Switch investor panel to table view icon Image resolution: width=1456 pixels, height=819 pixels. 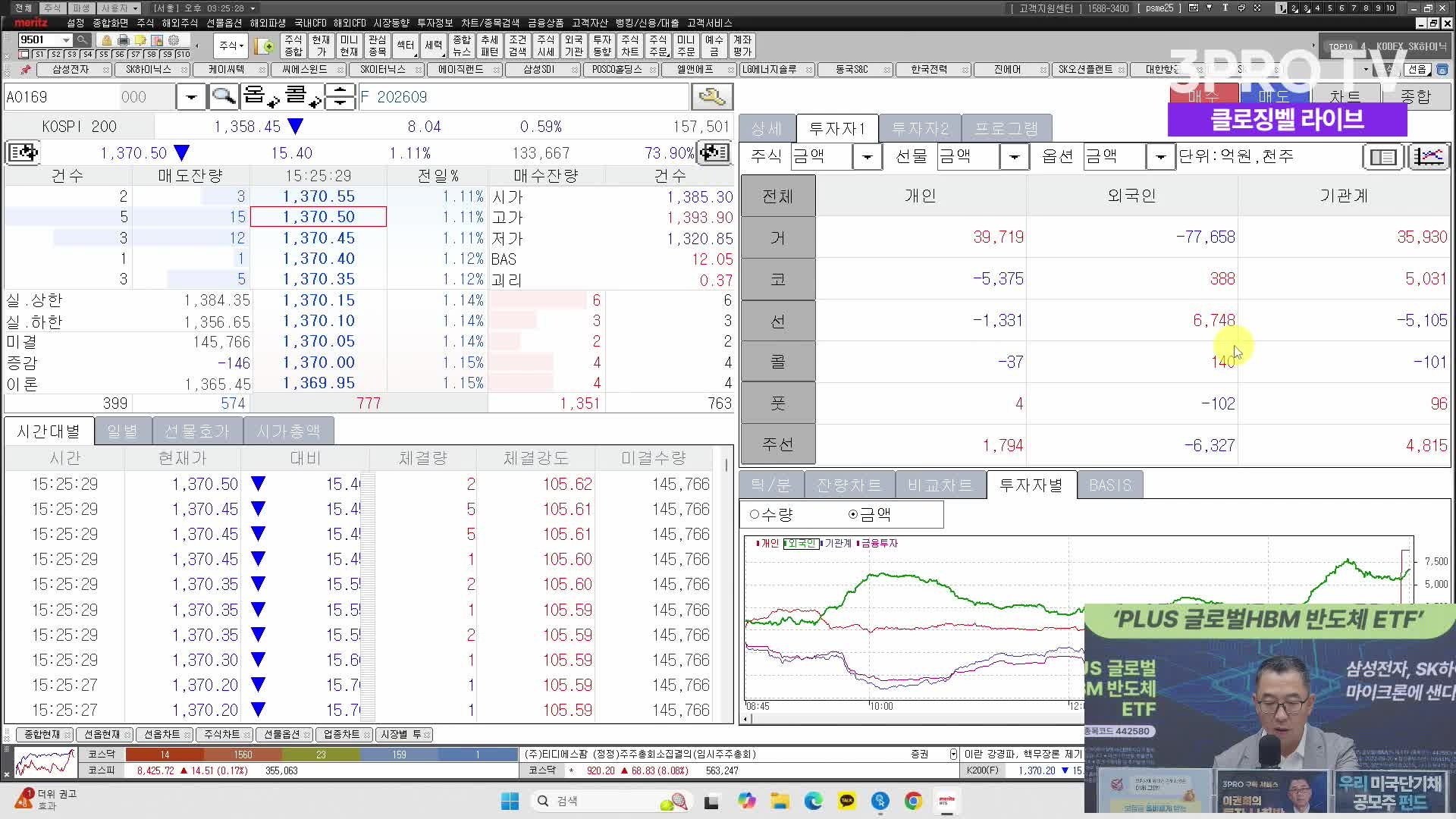click(1382, 157)
